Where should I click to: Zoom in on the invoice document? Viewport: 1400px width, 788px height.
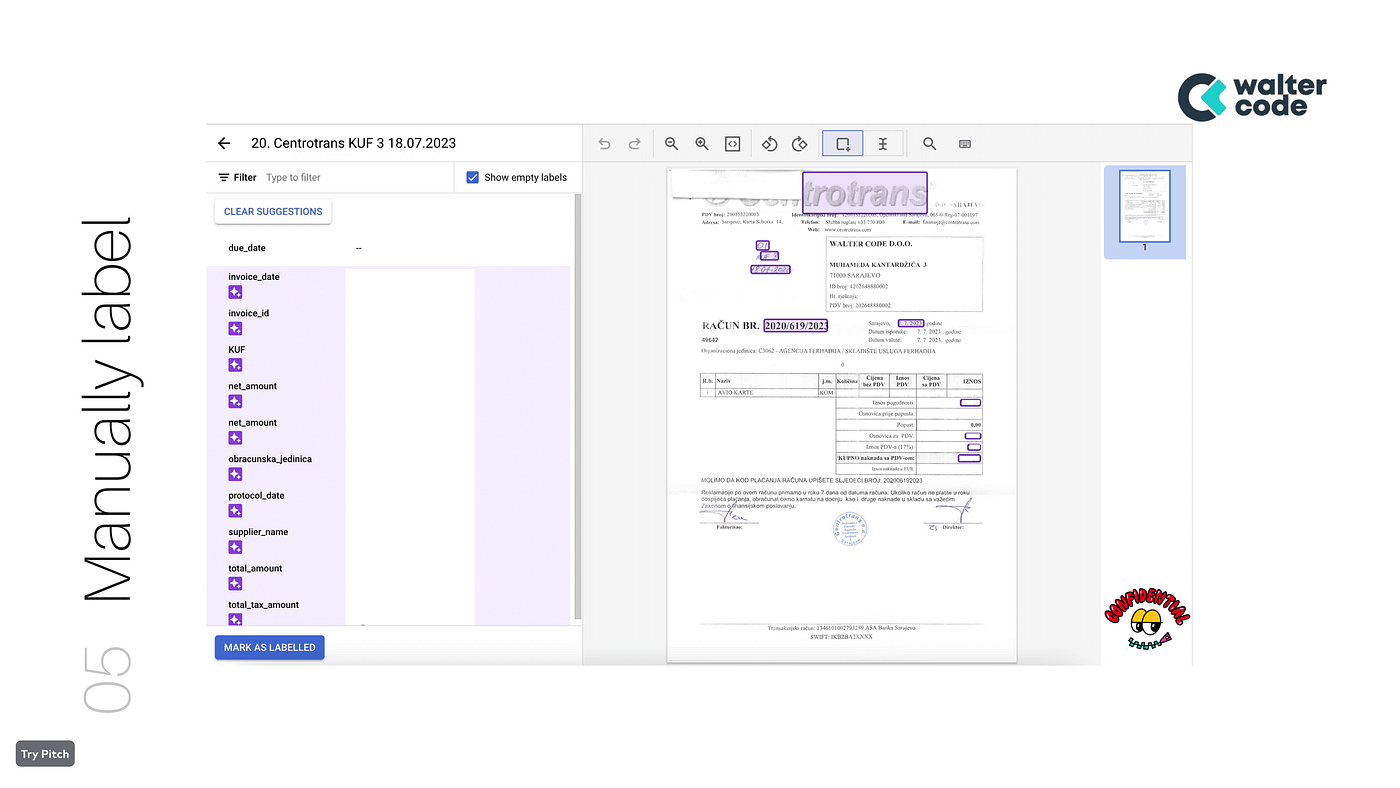[x=701, y=143]
